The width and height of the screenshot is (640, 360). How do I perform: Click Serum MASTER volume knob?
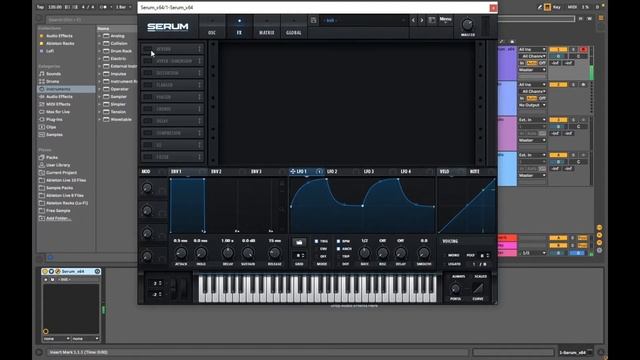point(467,25)
